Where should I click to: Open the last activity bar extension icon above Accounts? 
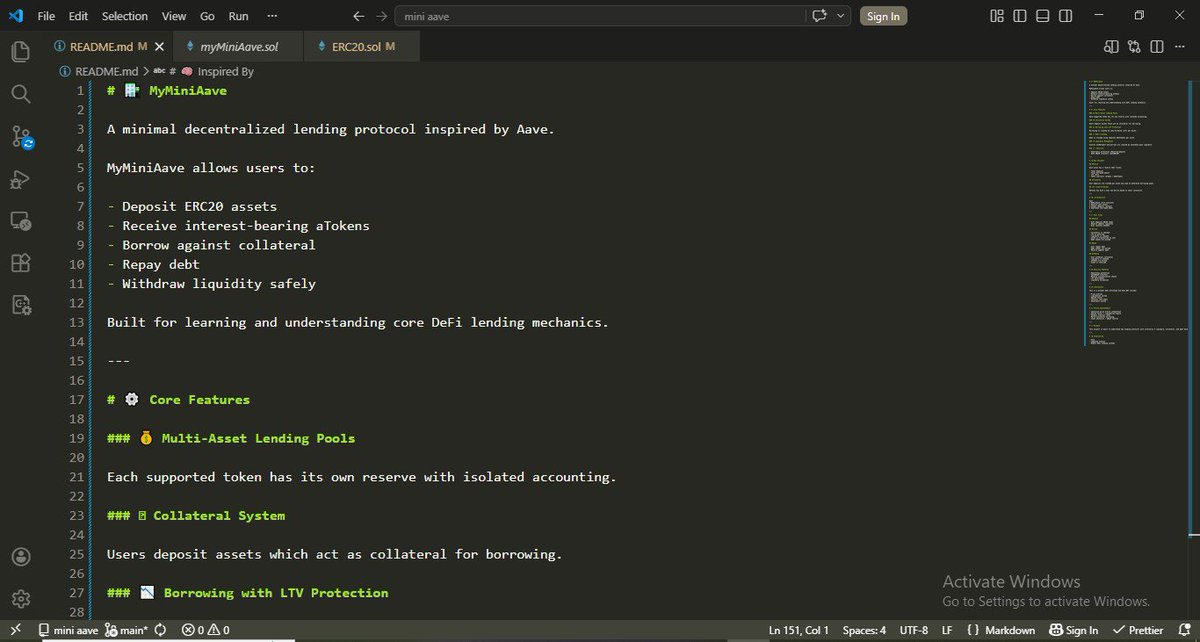[21, 305]
